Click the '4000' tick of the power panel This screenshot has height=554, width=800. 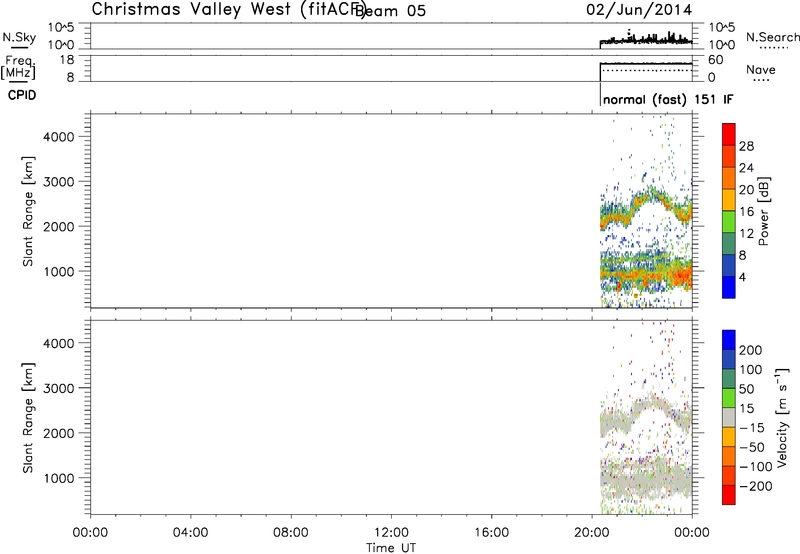point(59,137)
